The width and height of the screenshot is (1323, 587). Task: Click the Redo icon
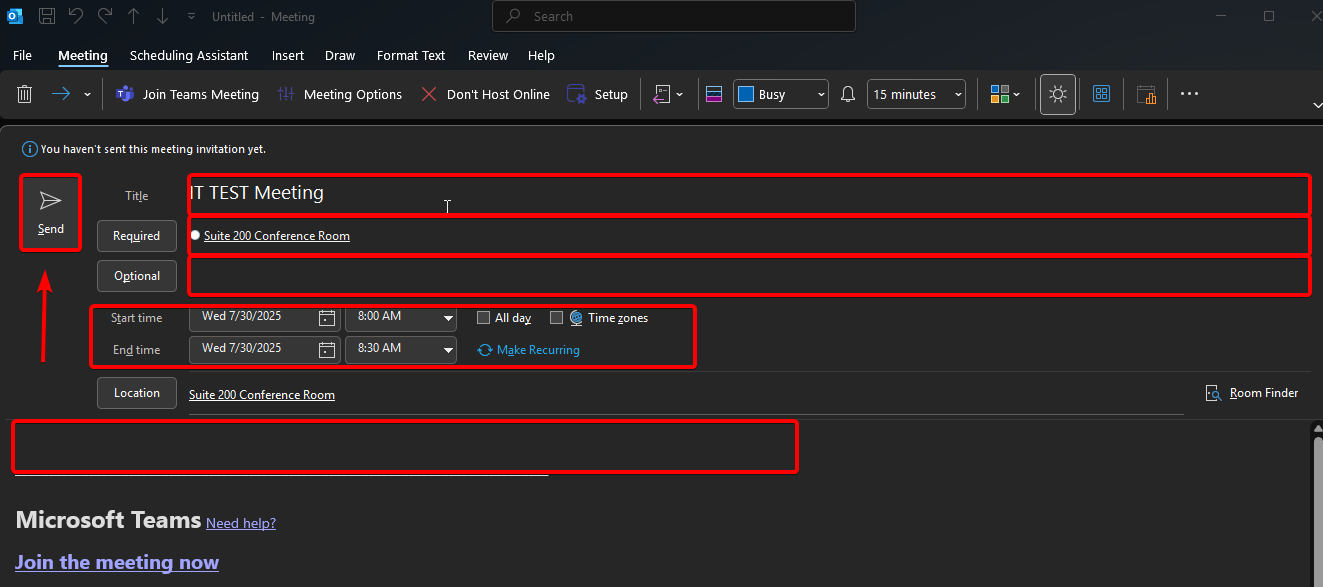pyautogui.click(x=105, y=16)
